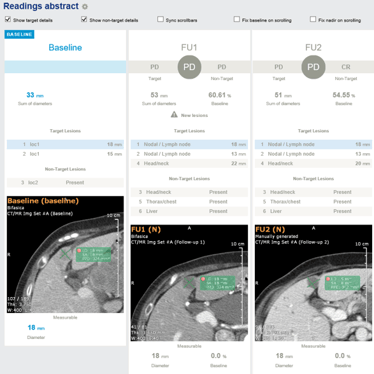This screenshot has width=374, height=374.
Task: Select FU2 Liver non-target lesion row
Action: coord(313,211)
